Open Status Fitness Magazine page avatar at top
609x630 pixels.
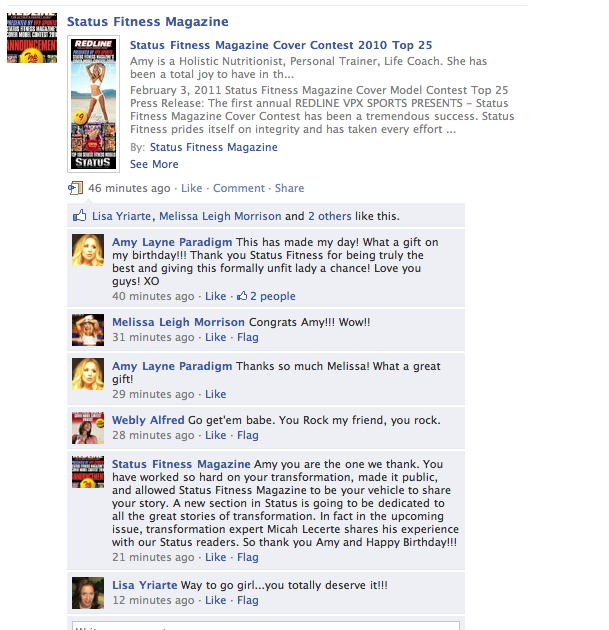tap(32, 38)
